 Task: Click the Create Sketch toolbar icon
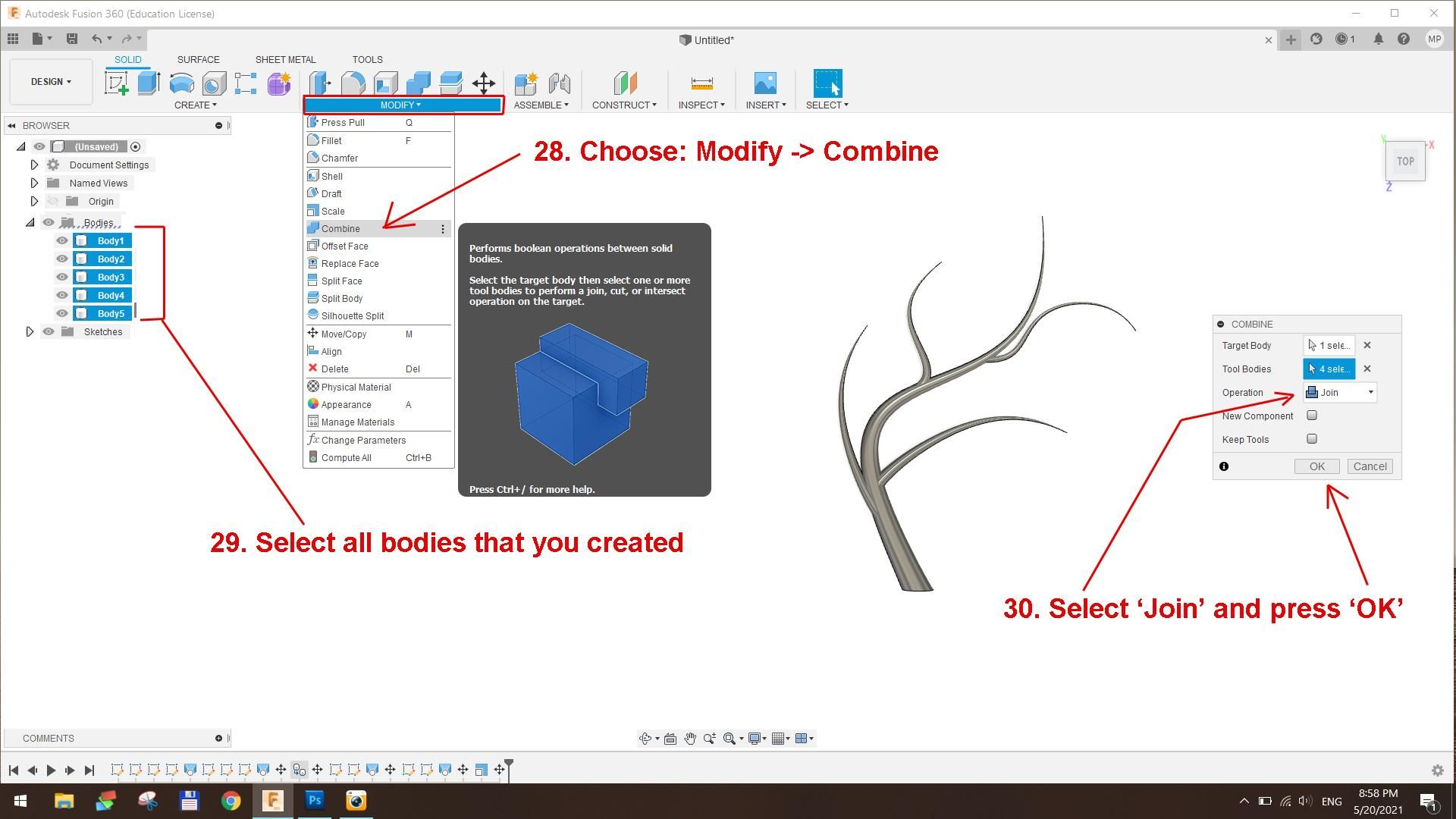tap(117, 83)
